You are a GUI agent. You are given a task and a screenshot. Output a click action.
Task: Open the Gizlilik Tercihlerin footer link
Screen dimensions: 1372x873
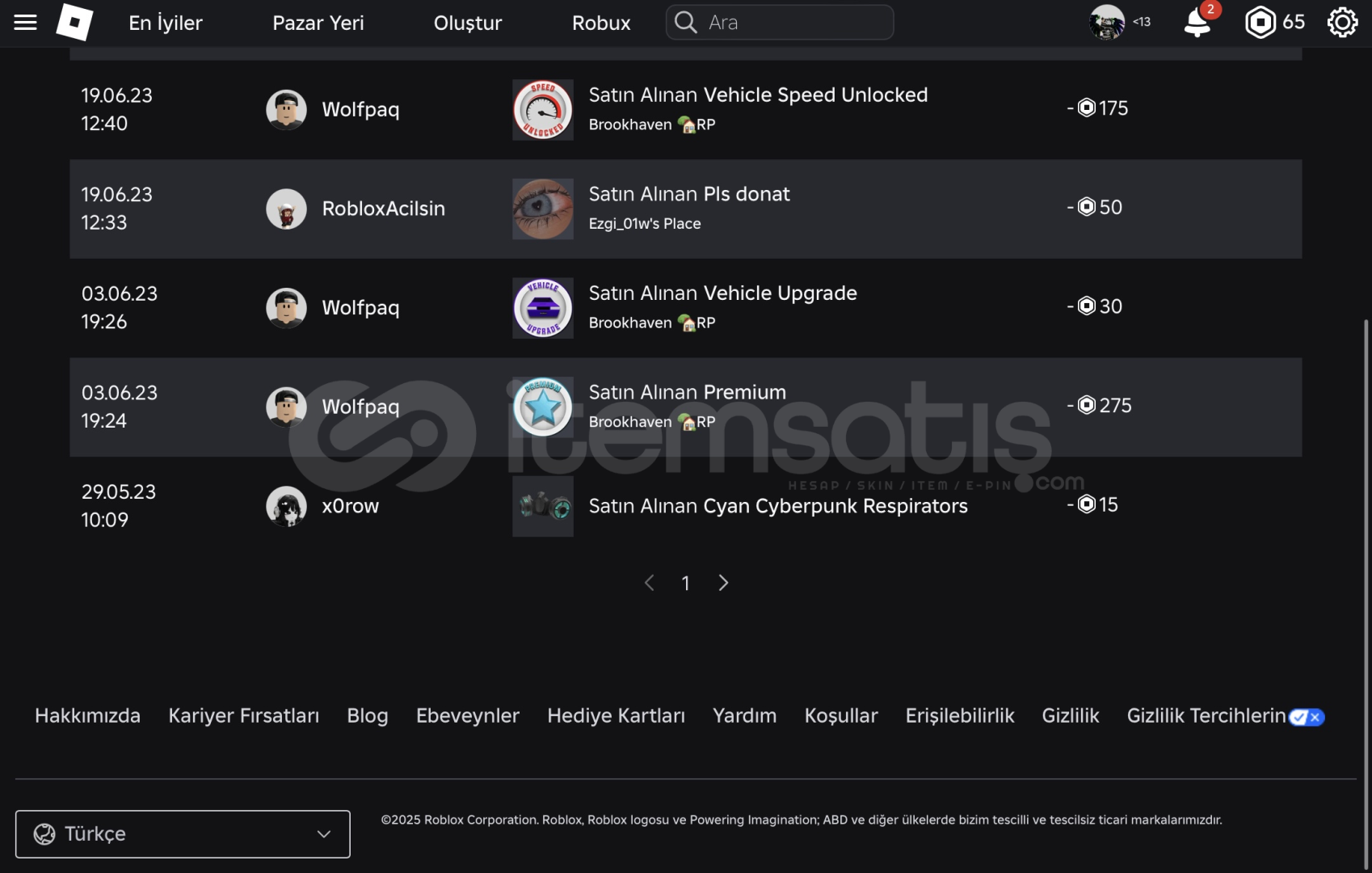coord(1206,716)
